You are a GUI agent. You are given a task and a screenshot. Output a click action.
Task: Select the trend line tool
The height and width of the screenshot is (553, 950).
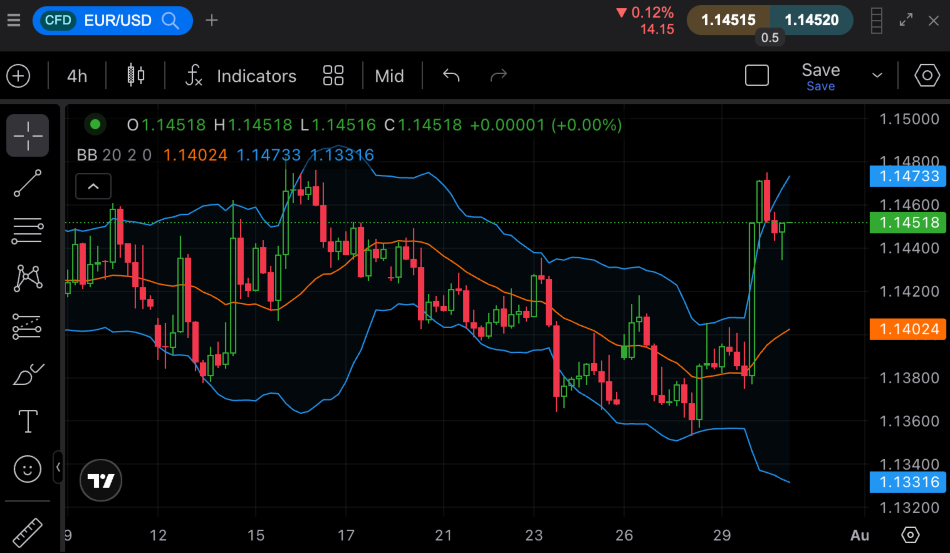(x=28, y=183)
